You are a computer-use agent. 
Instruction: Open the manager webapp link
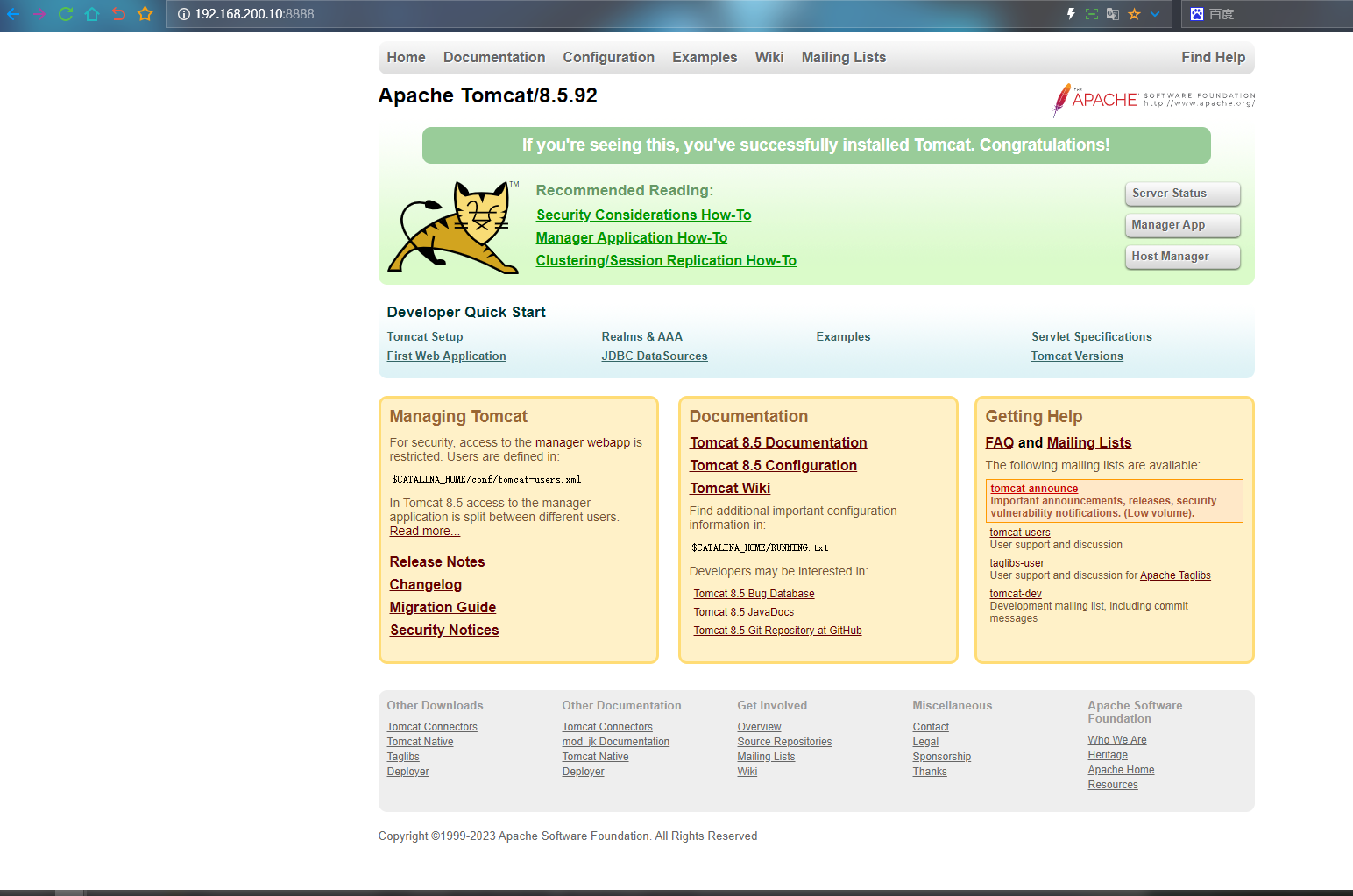(583, 443)
